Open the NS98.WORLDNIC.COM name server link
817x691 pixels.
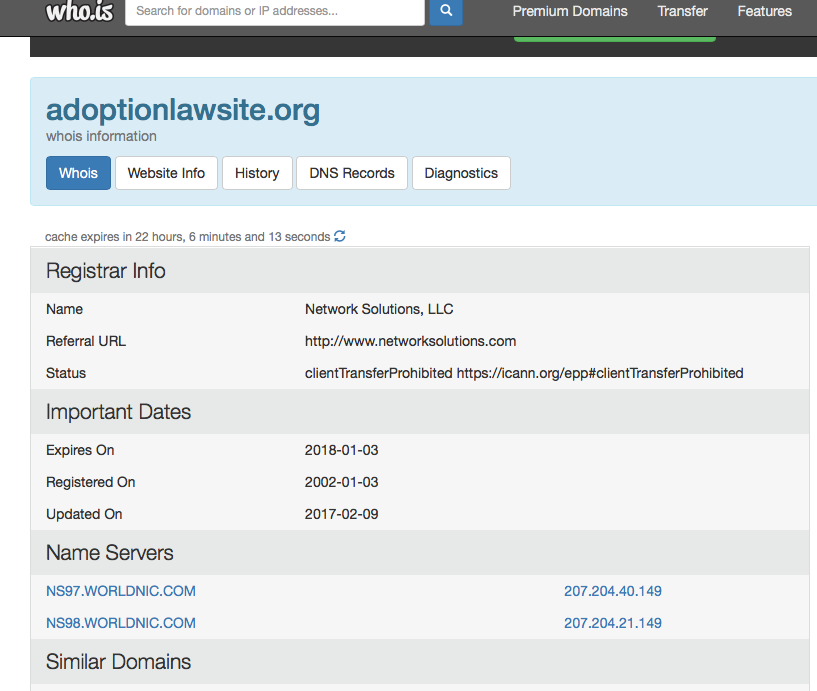121,623
